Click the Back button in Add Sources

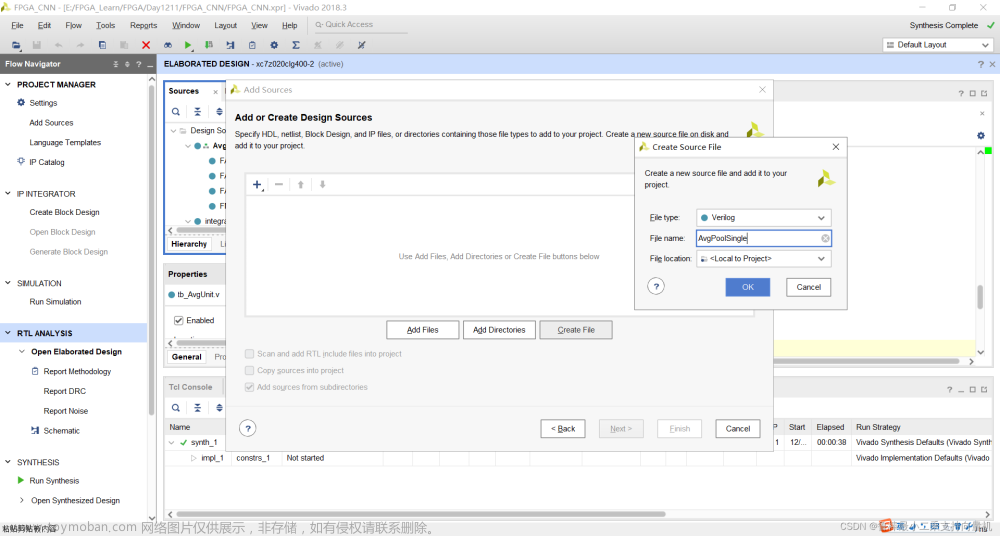click(x=563, y=429)
